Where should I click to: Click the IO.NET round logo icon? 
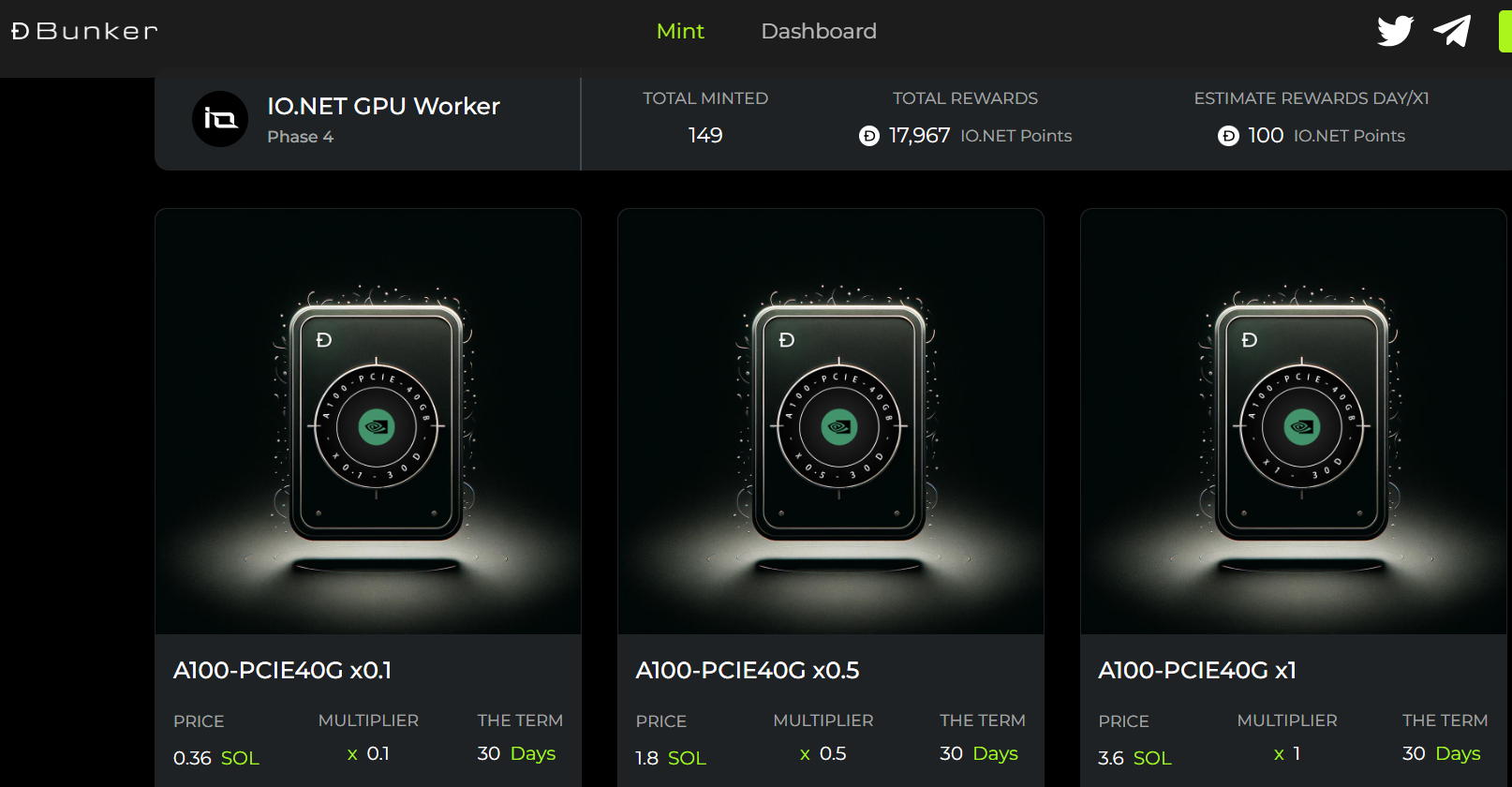click(220, 119)
